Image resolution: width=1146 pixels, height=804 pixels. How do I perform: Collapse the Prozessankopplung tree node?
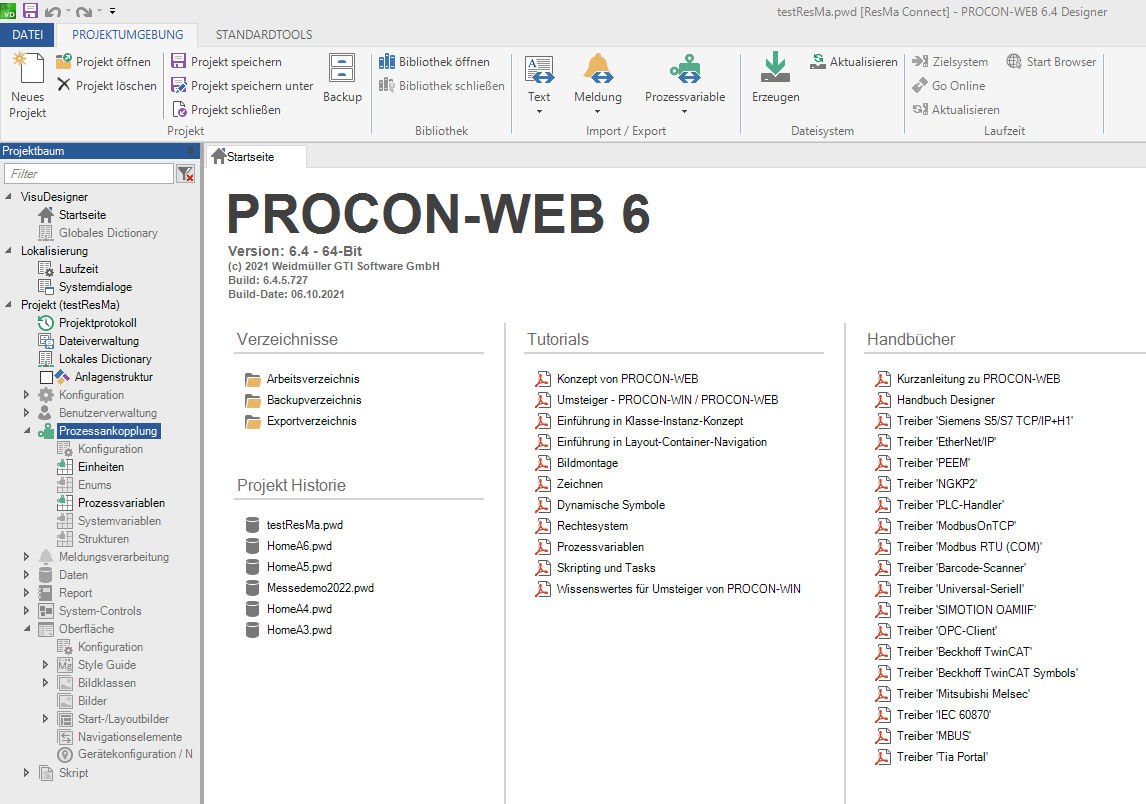[x=27, y=431]
